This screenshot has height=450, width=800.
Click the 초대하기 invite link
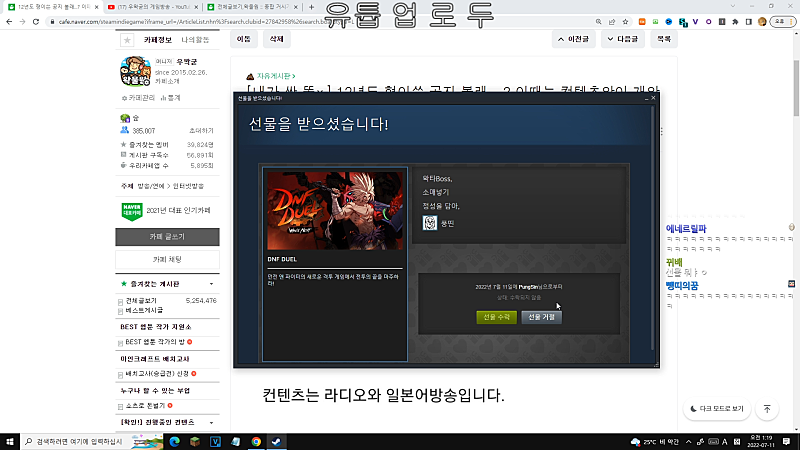(x=202, y=131)
